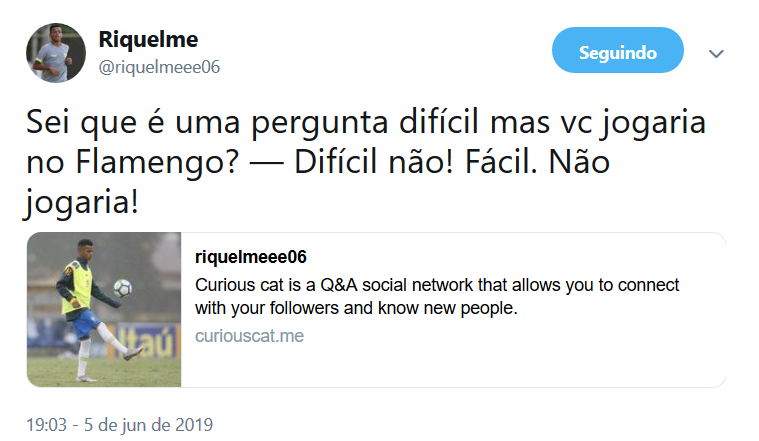
Task: Open the curiouscat.me domain link
Action: tap(249, 336)
